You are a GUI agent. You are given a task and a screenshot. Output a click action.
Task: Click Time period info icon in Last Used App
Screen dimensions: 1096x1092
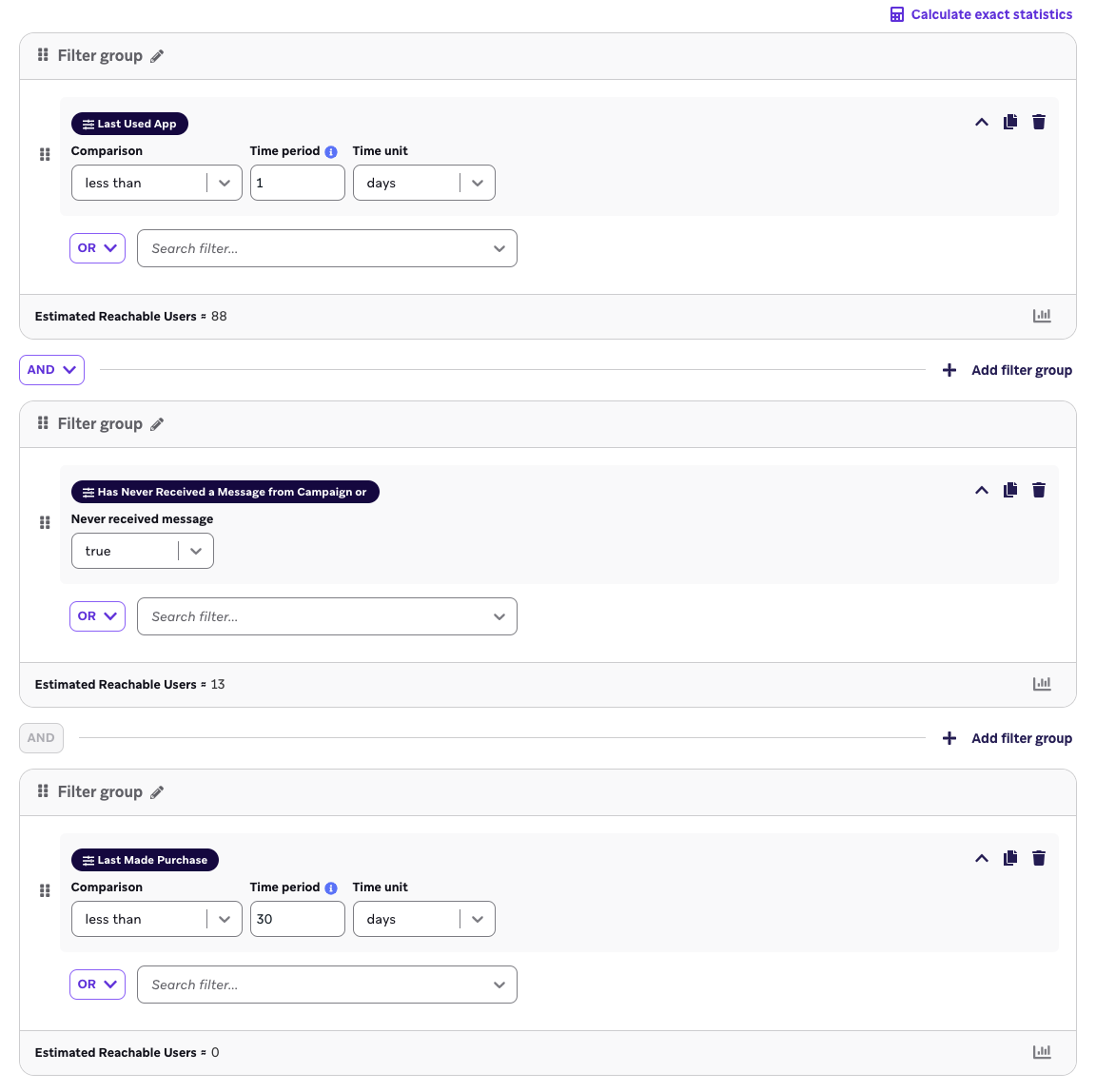(x=331, y=152)
